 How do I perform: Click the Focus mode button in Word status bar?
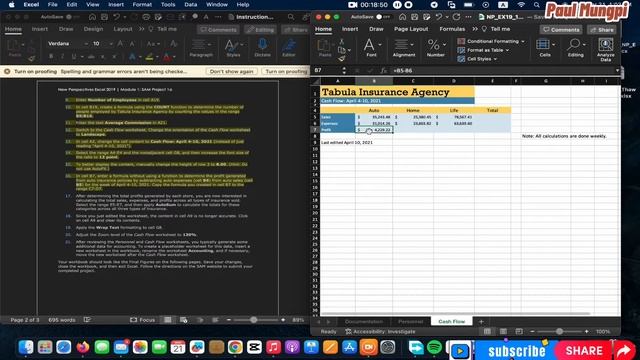click(142, 320)
